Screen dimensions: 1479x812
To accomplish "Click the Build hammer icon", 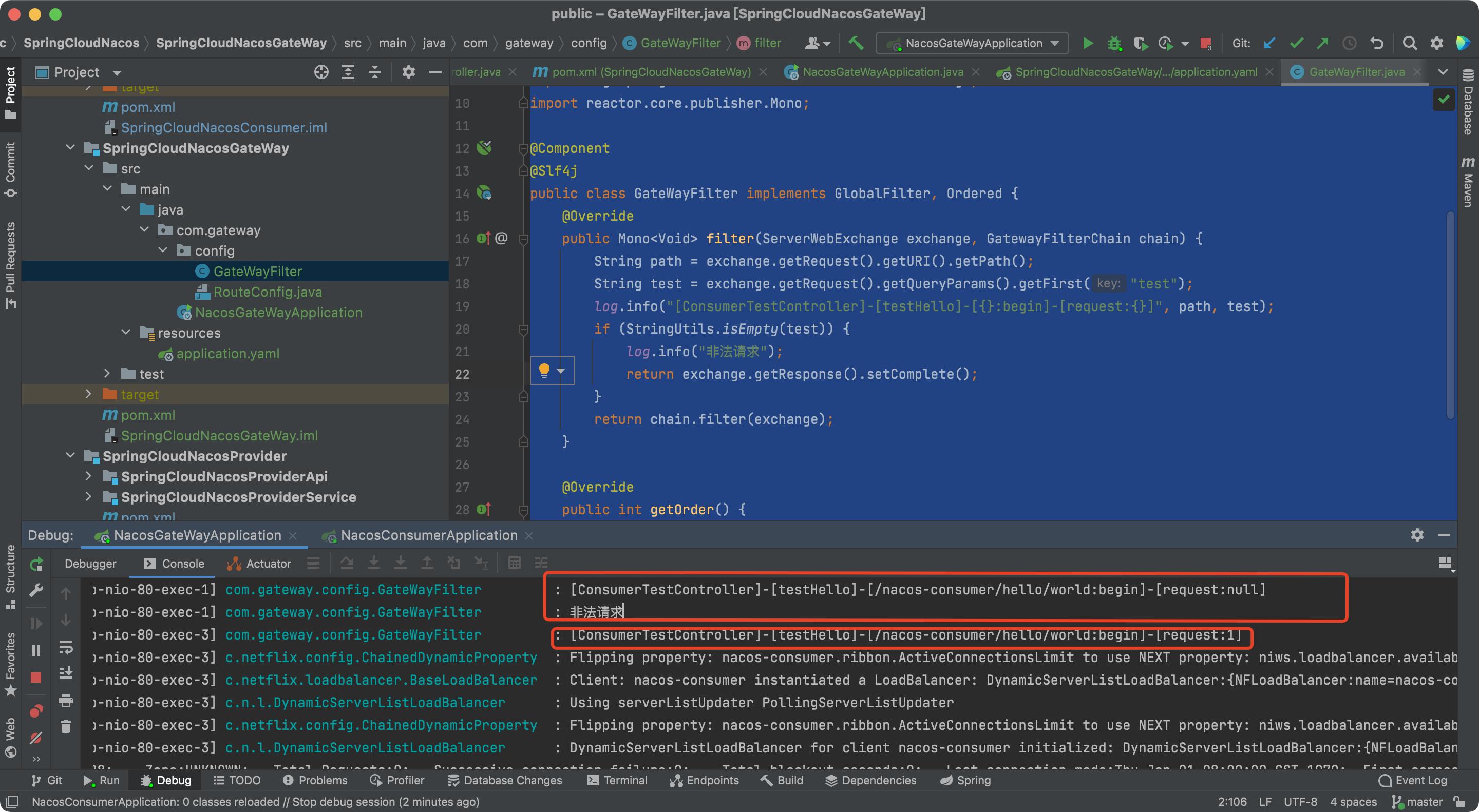I will point(856,43).
